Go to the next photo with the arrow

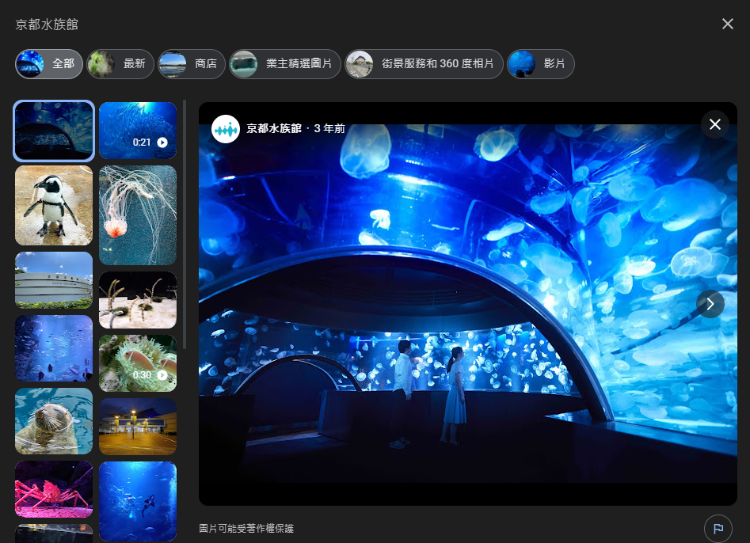[x=710, y=304]
